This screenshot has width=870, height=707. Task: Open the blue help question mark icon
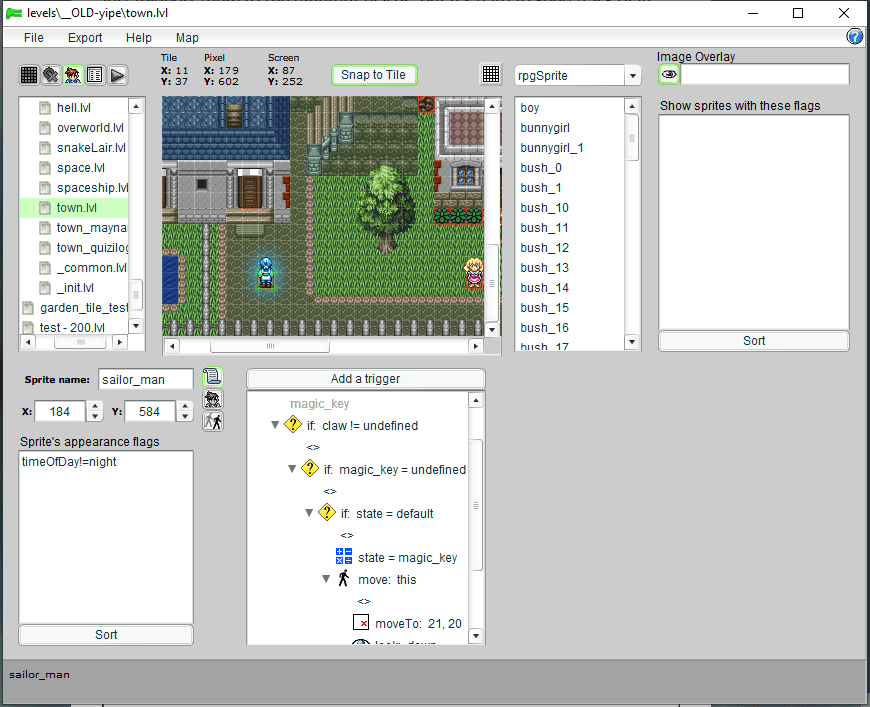855,37
